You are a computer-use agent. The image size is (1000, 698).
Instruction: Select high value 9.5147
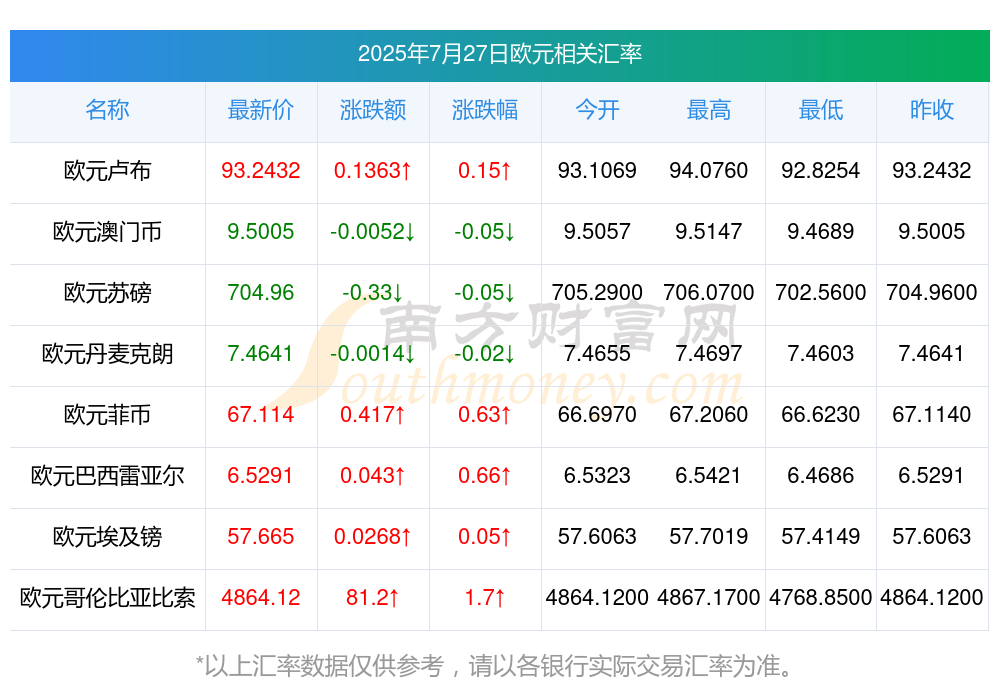[x=709, y=232]
